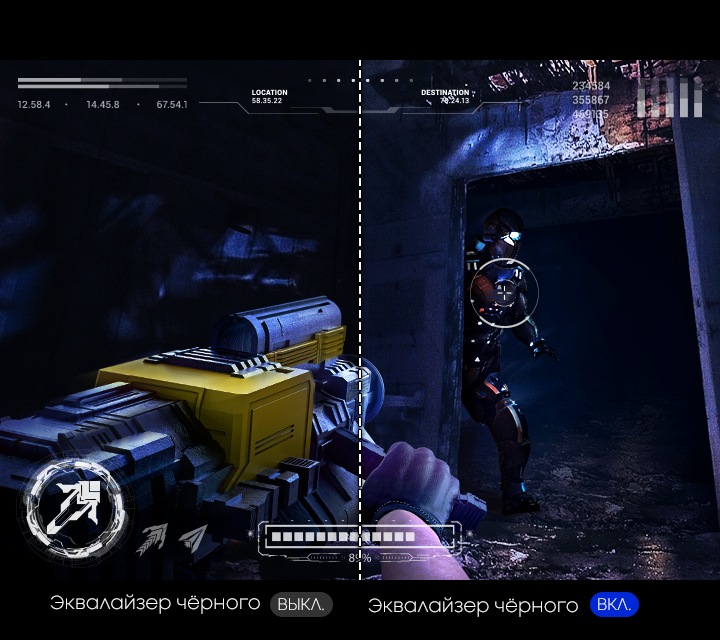Viewport: 720px width, 640px height.
Task: Select the paper plane ability icon
Action: pyautogui.click(x=194, y=539)
